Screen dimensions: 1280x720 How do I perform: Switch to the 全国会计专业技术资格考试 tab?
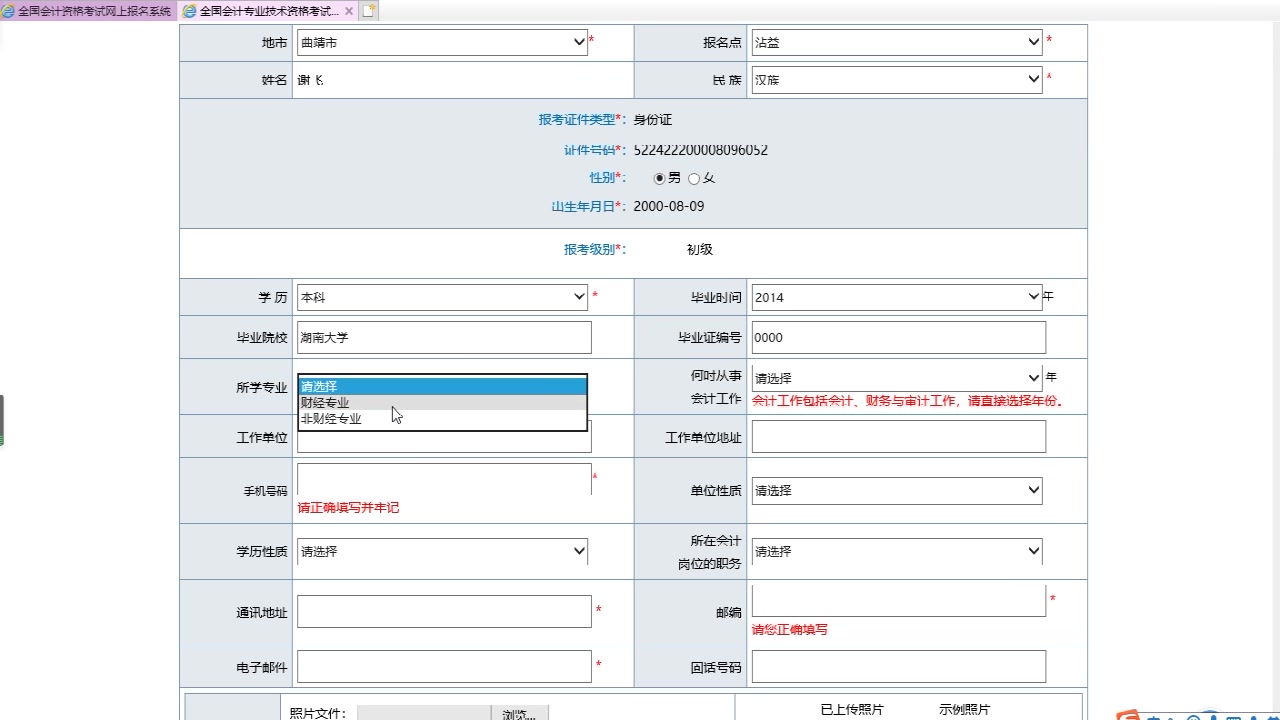pos(265,11)
